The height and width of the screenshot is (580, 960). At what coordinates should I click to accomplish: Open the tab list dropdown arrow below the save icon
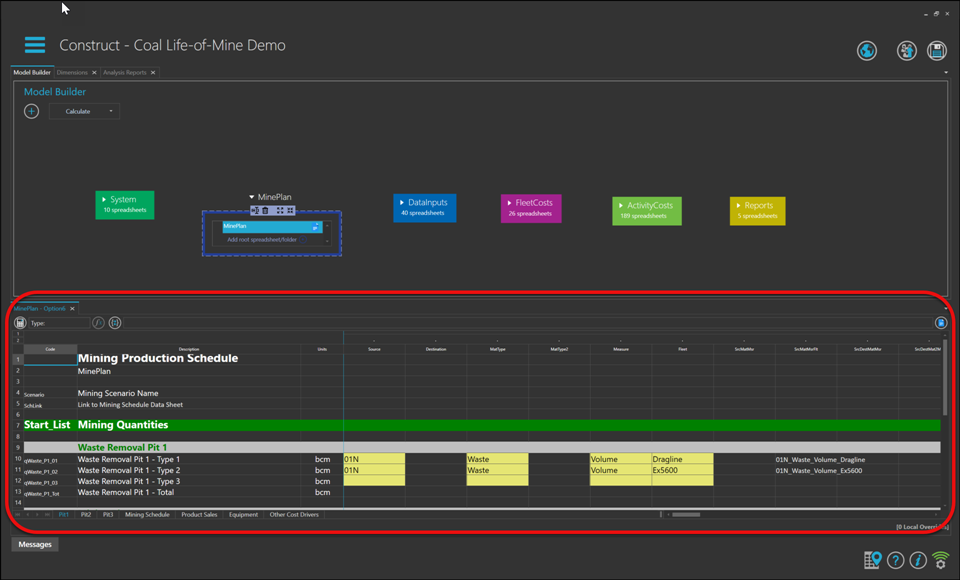tap(946, 72)
